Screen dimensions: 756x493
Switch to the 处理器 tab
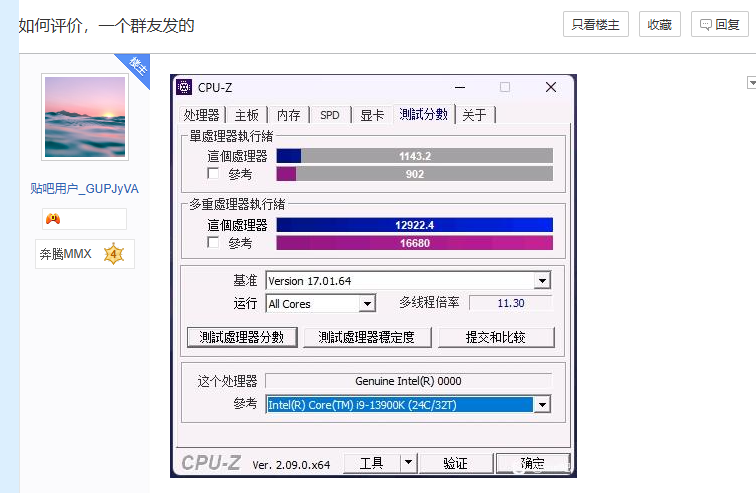[x=202, y=115]
